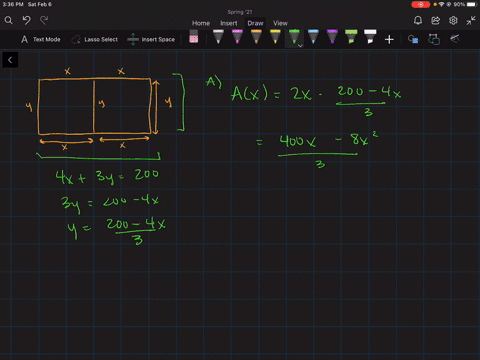Choose the white highlighter
This screenshot has height=360, width=480.
click(x=370, y=37)
